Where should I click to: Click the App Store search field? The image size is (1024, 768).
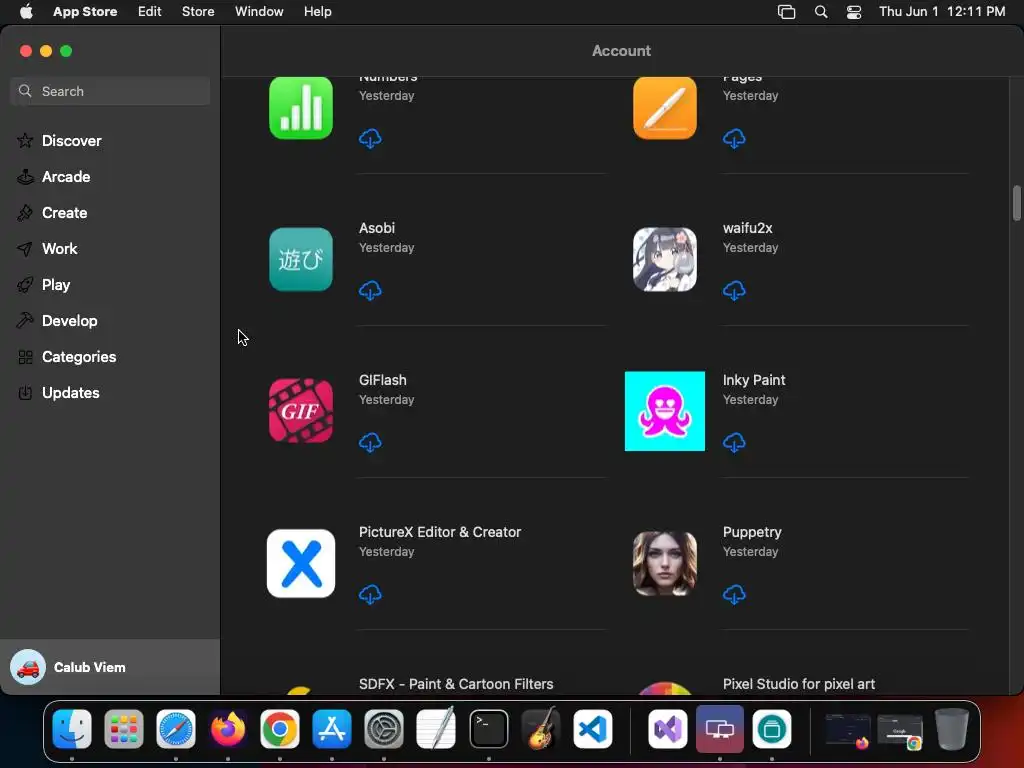110,91
